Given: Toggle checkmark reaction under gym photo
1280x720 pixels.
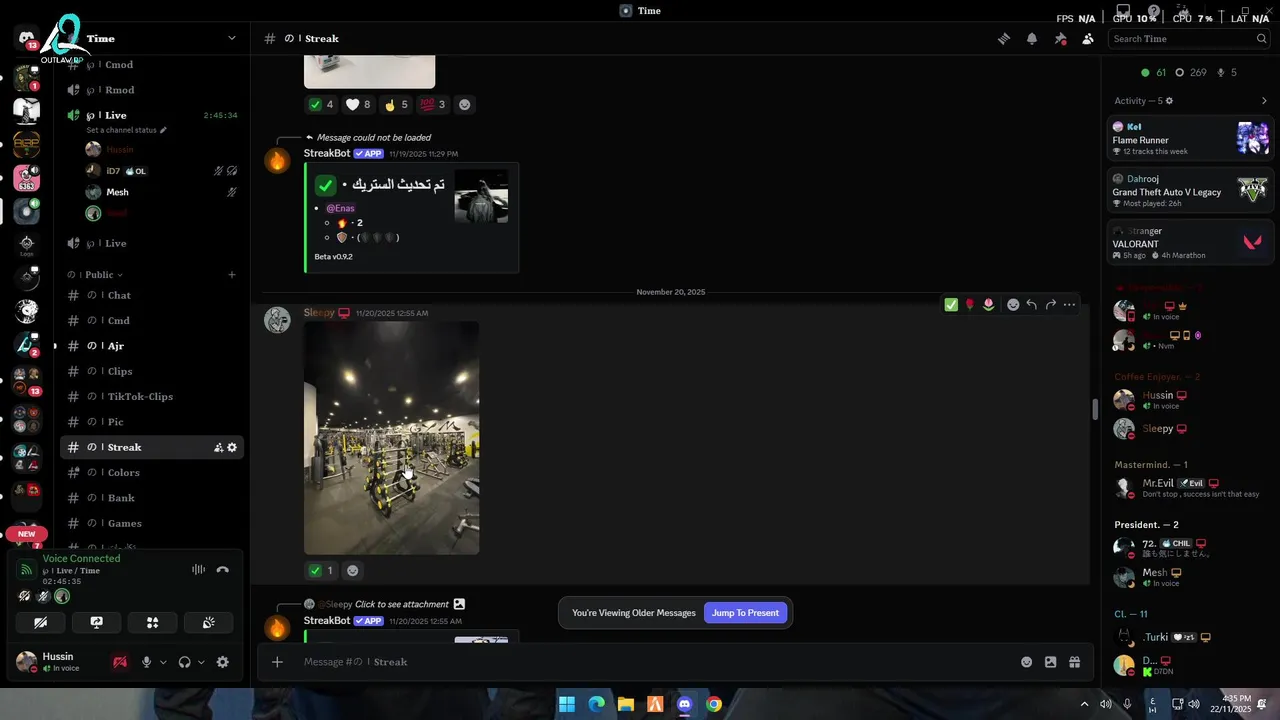Looking at the screenshot, I should pyautogui.click(x=322, y=570).
